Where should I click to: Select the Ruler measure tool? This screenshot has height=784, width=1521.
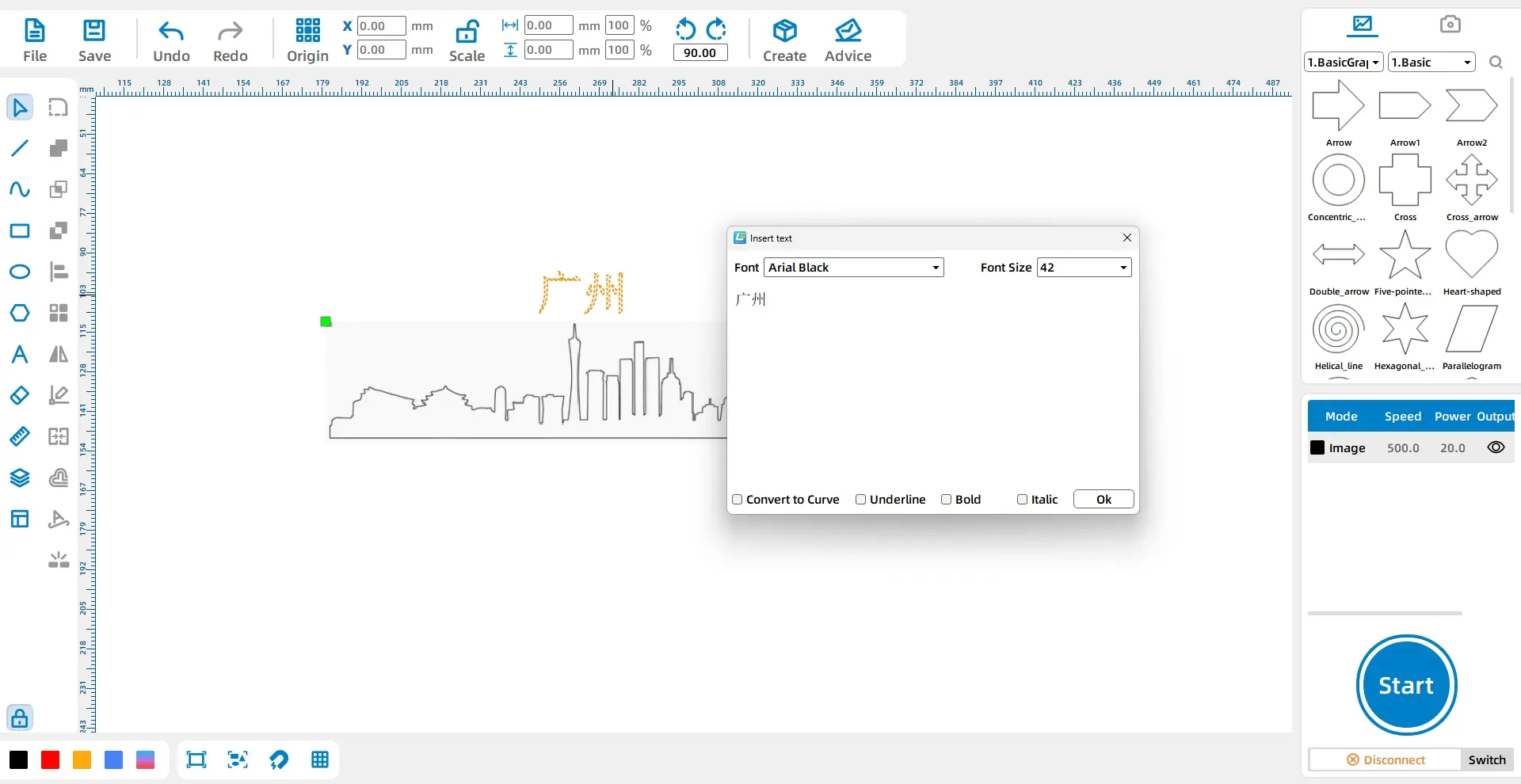[20, 436]
